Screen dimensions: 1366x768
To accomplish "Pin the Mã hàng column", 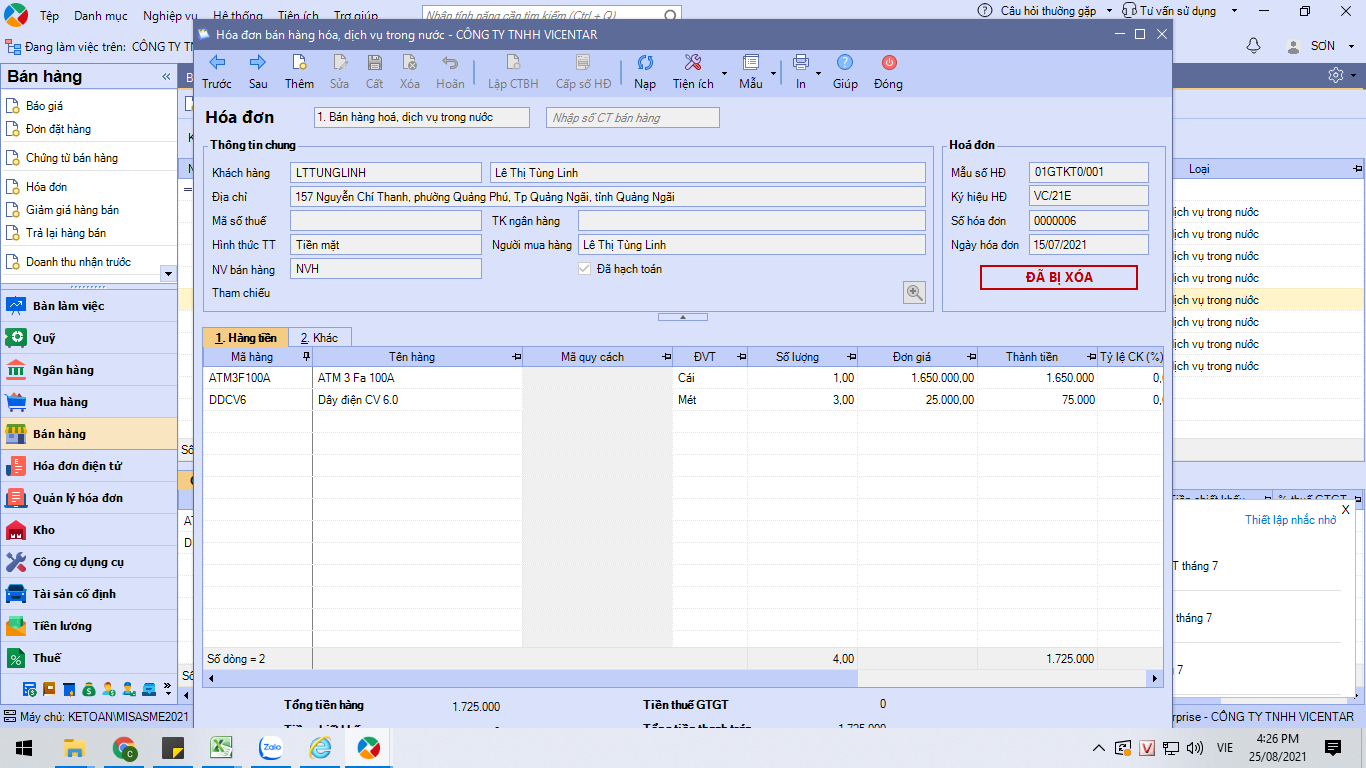I will click(x=306, y=357).
